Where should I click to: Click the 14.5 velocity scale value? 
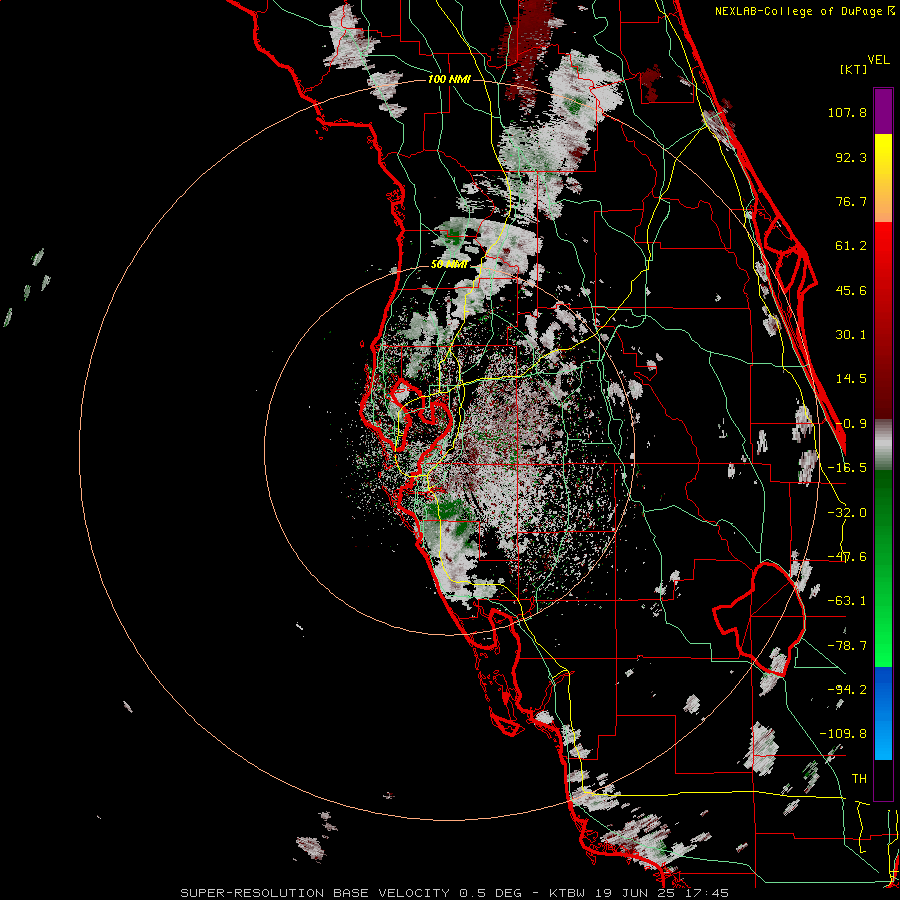[x=851, y=379]
